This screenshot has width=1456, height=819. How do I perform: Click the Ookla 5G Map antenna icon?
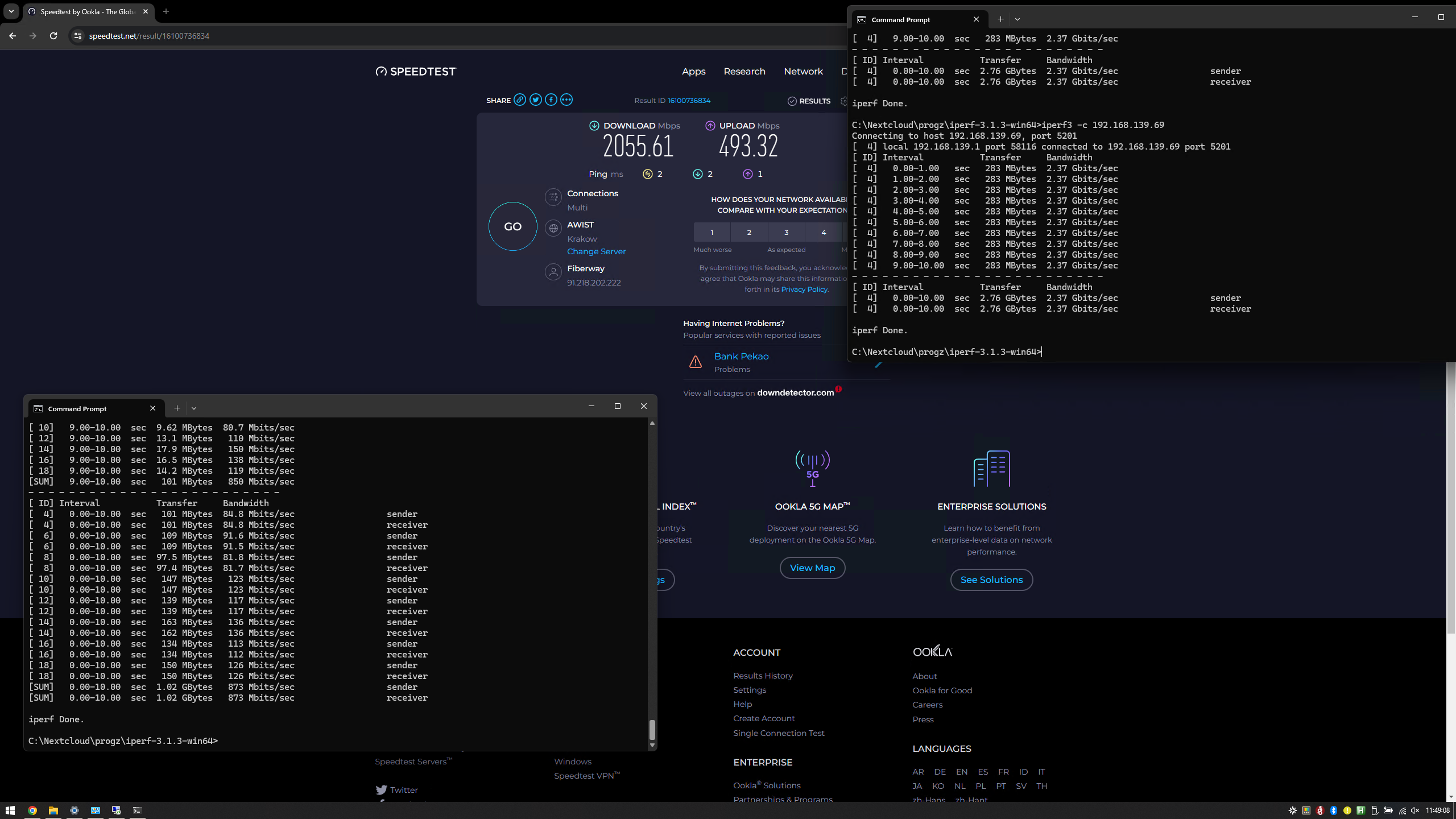click(812, 468)
